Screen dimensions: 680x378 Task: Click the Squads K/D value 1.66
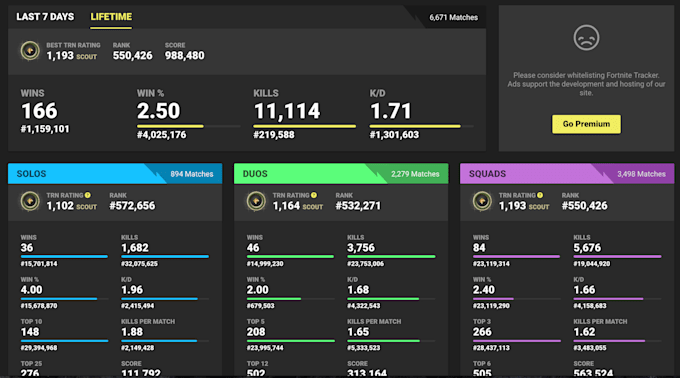click(585, 290)
